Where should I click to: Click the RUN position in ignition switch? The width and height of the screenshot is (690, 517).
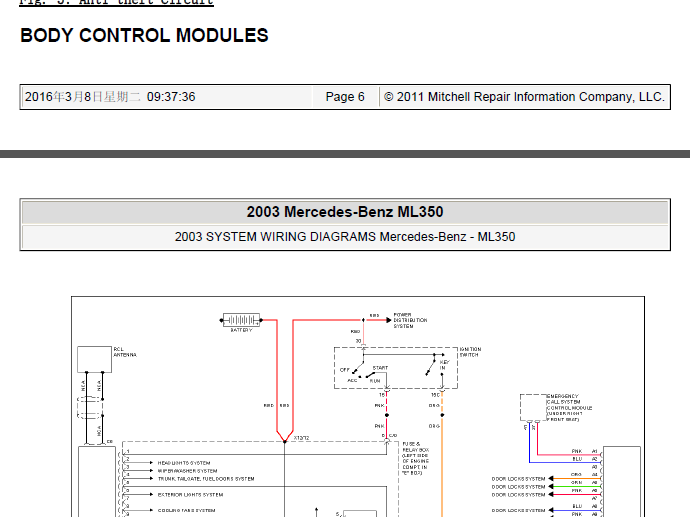[x=375, y=381]
